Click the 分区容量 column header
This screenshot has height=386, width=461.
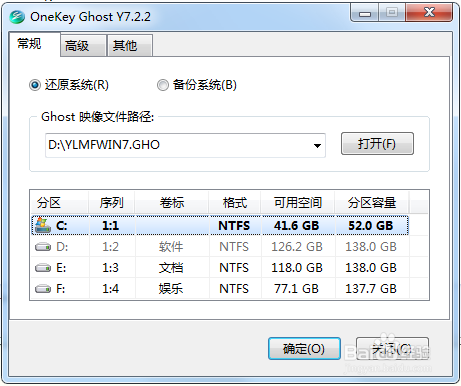(372, 202)
